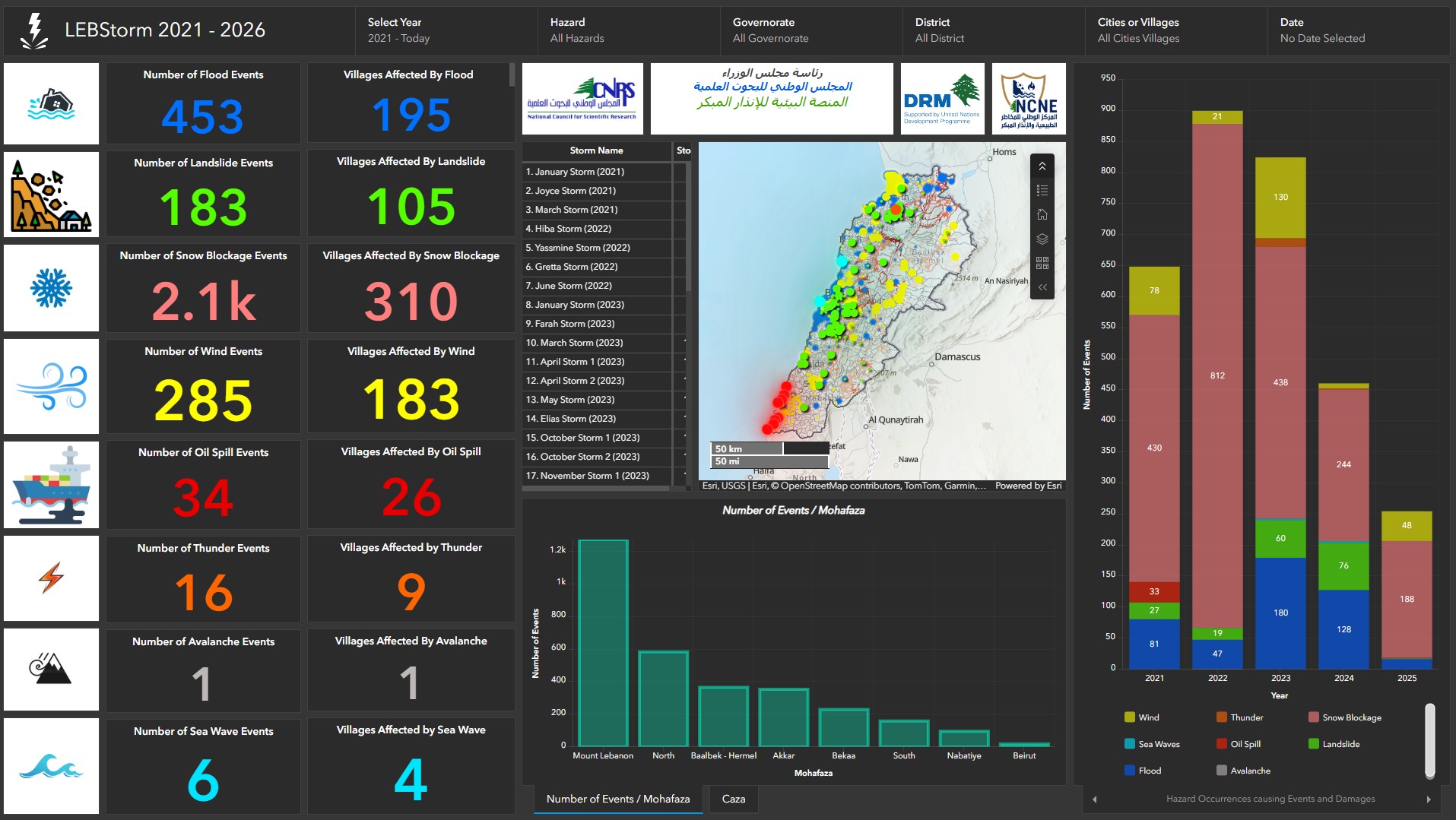The width and height of the screenshot is (1456, 820).
Task: Open the map legend tool
Action: [x=1042, y=191]
